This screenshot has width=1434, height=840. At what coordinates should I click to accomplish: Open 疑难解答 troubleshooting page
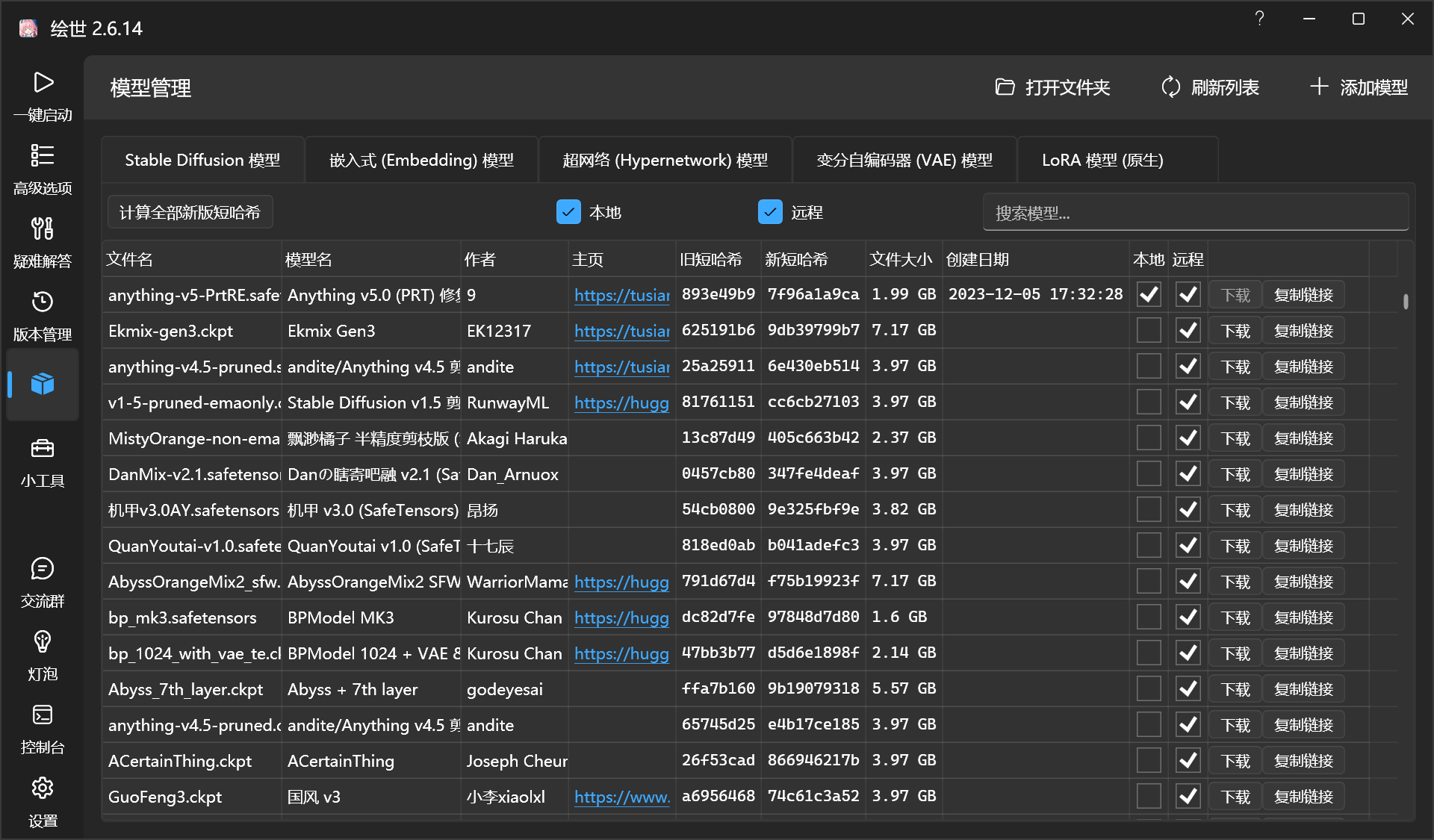43,242
